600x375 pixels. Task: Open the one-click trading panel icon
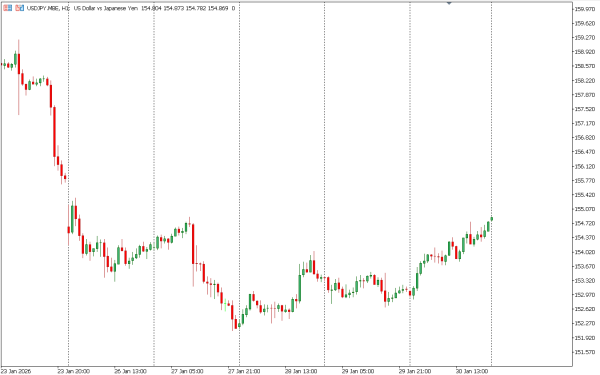click(20, 8)
